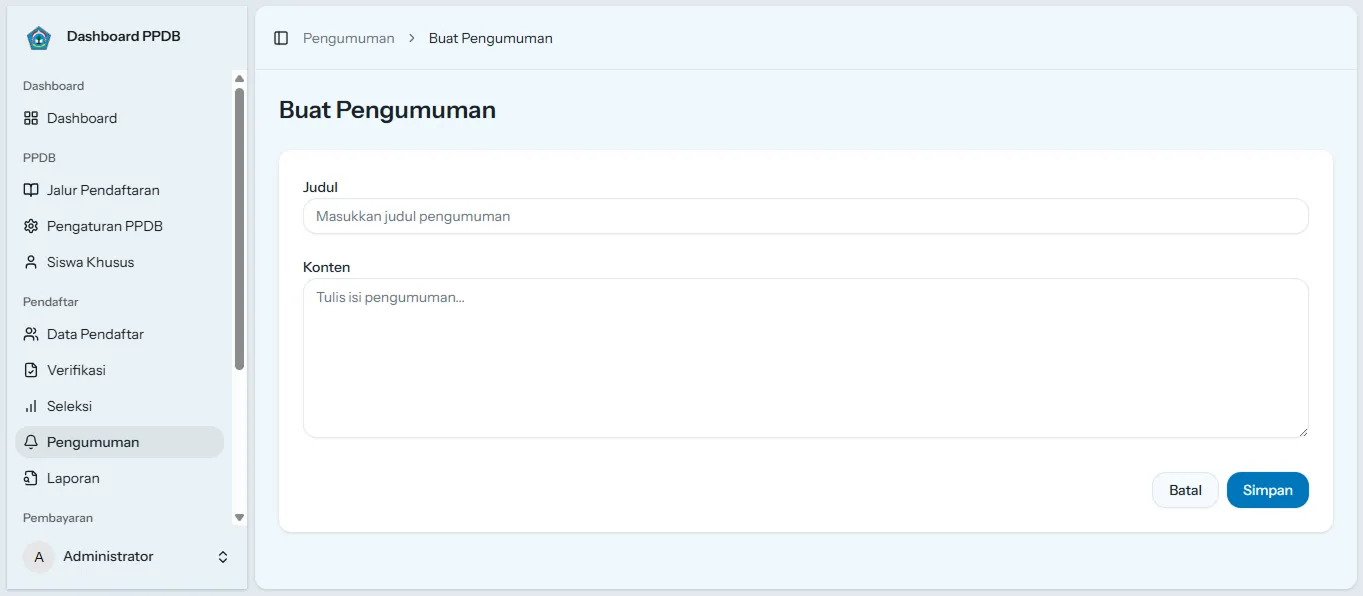Click the Judul field label
The width and height of the screenshot is (1363, 596).
pyautogui.click(x=320, y=187)
